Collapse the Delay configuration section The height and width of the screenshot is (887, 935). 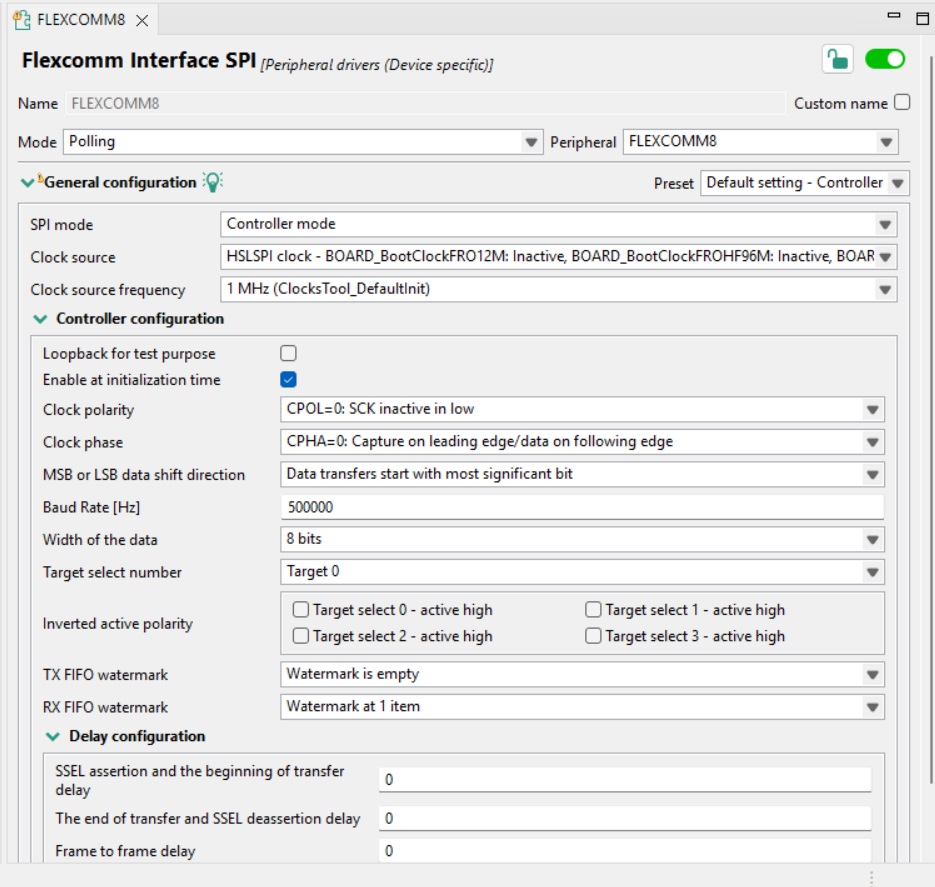(x=53, y=736)
